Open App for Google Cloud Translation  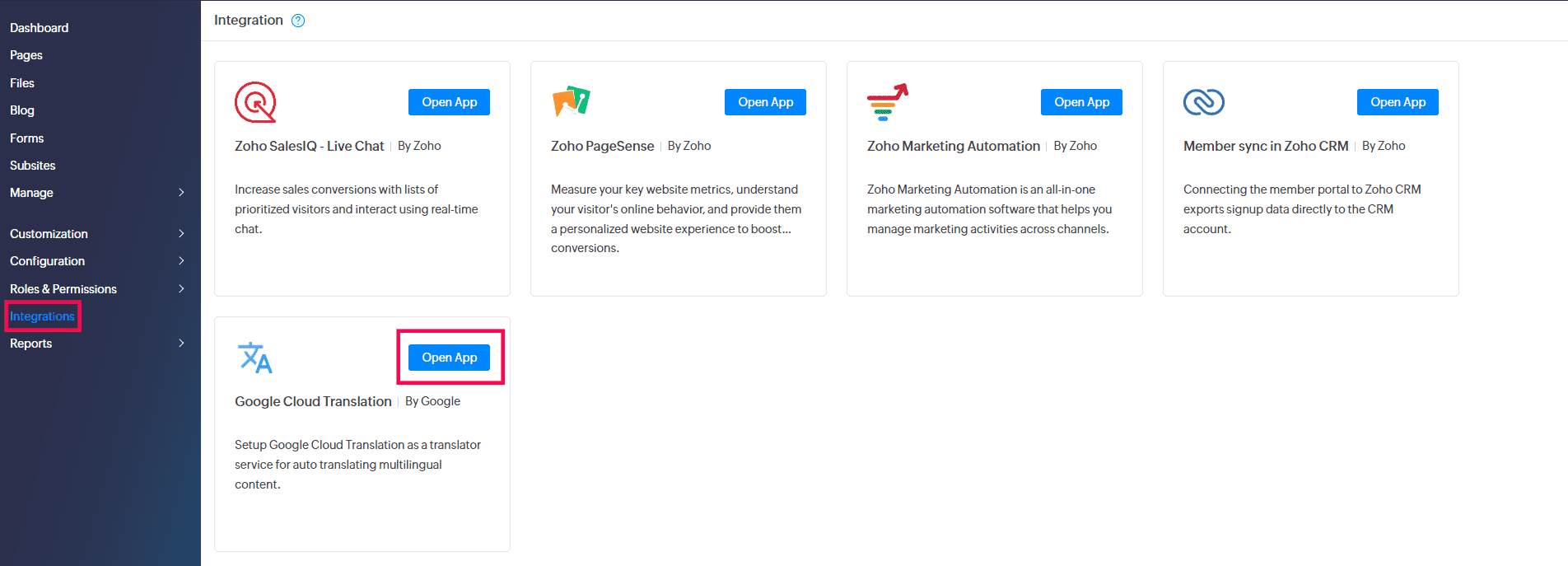(449, 358)
